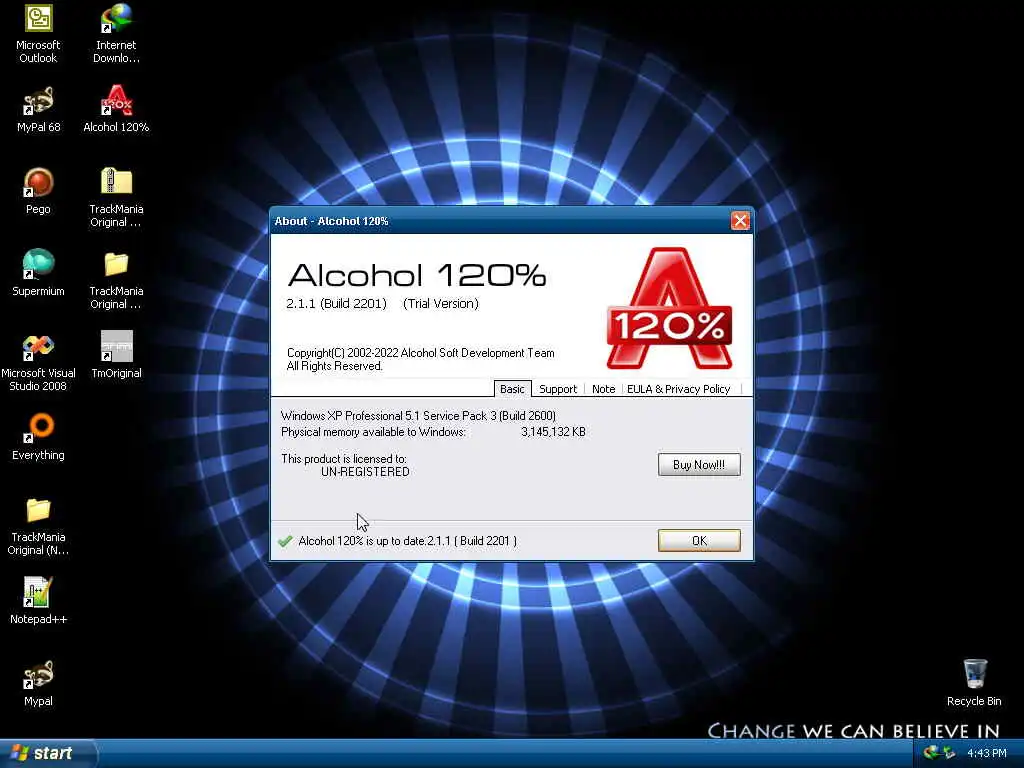Image resolution: width=1024 pixels, height=768 pixels.
Task: Click the UN-REGISTERED license text
Action: [365, 472]
